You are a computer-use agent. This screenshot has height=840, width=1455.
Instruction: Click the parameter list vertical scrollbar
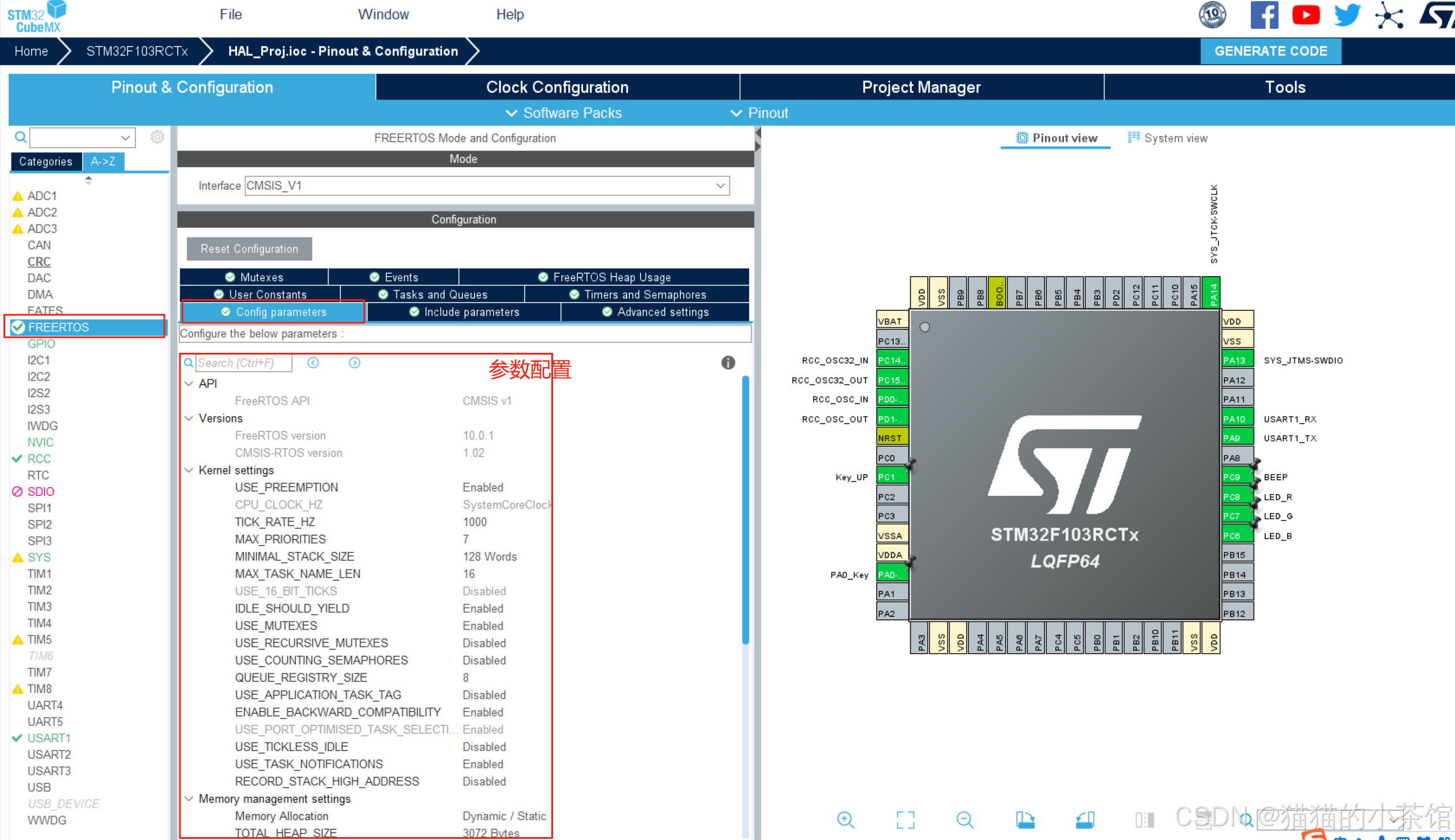click(x=746, y=511)
